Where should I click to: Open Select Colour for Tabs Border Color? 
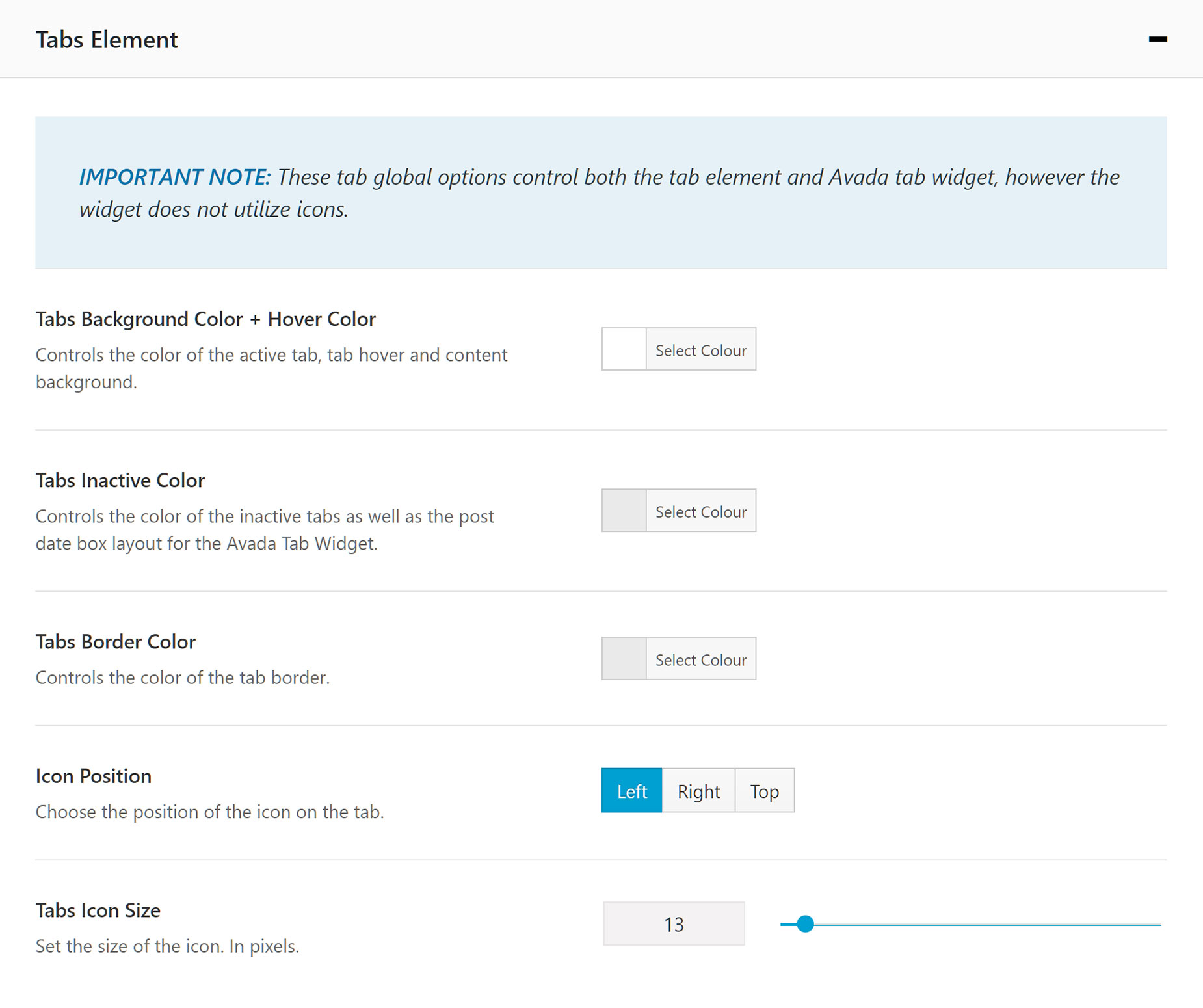click(700, 659)
